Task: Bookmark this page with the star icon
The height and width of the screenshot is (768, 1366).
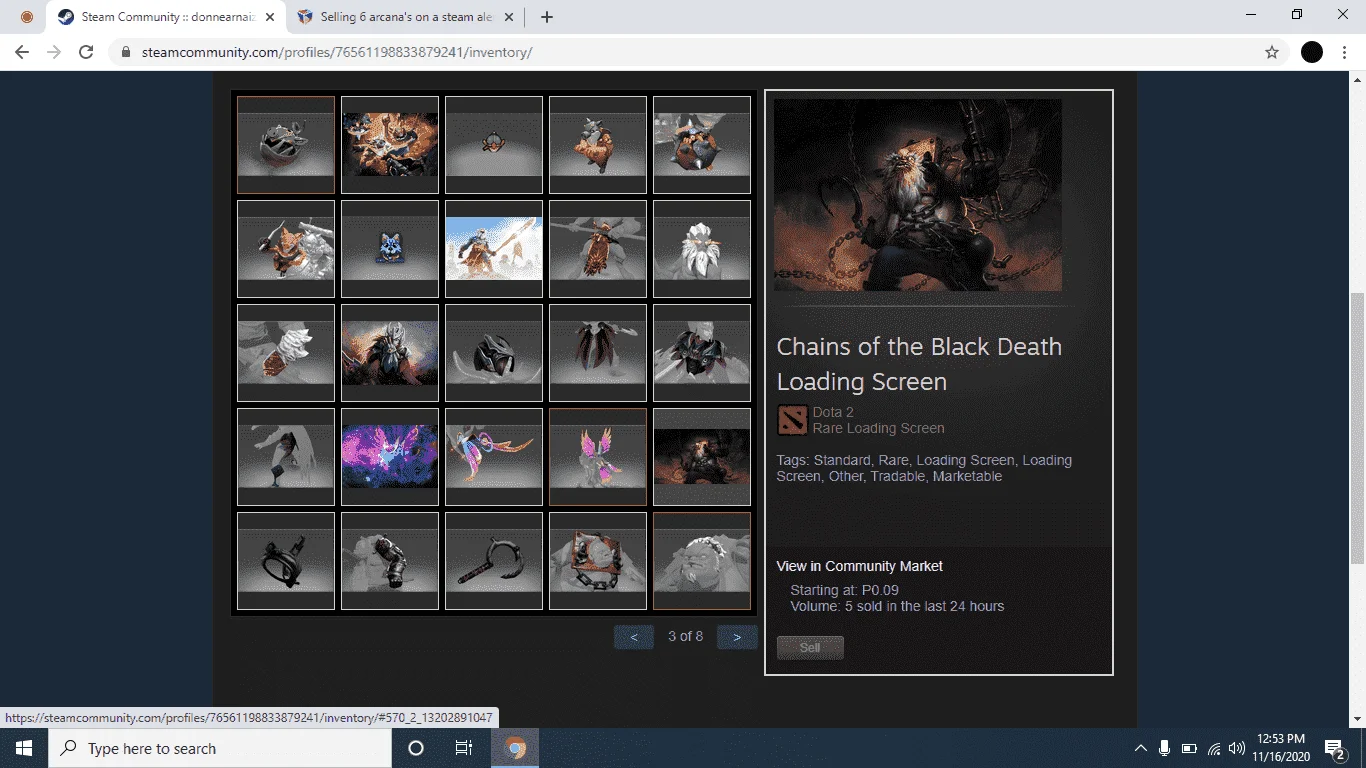Action: 1272,52
